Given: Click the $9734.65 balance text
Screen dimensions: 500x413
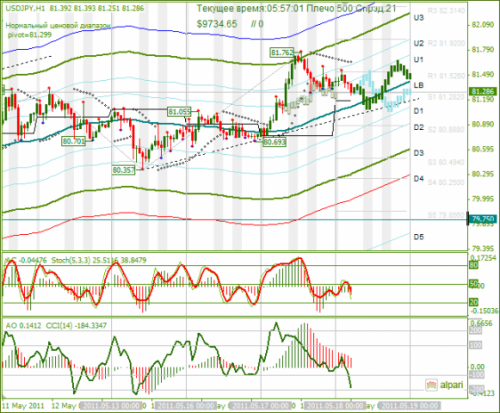Looking at the screenshot, I should coord(217,24).
